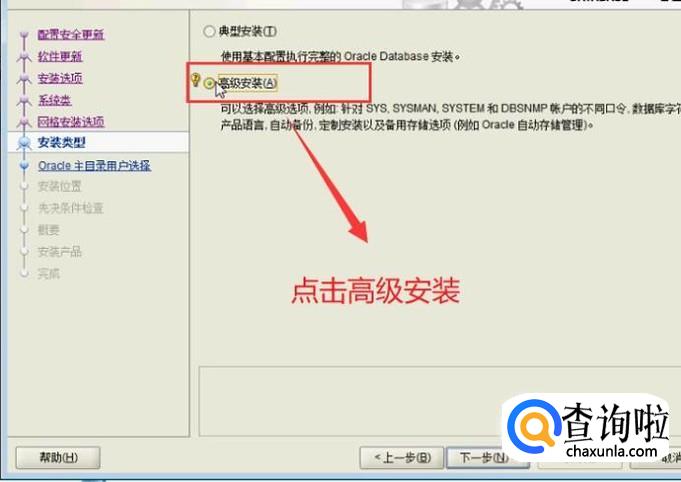The width and height of the screenshot is (681, 482).
Task: Select the current 安装类型 step
Action: pyautogui.click(x=62, y=142)
